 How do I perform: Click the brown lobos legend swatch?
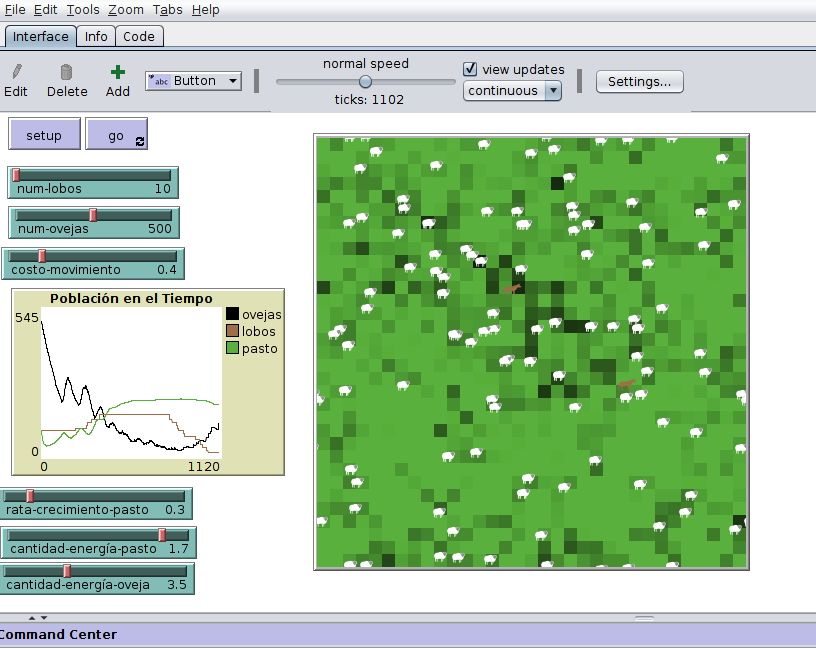coord(233,331)
